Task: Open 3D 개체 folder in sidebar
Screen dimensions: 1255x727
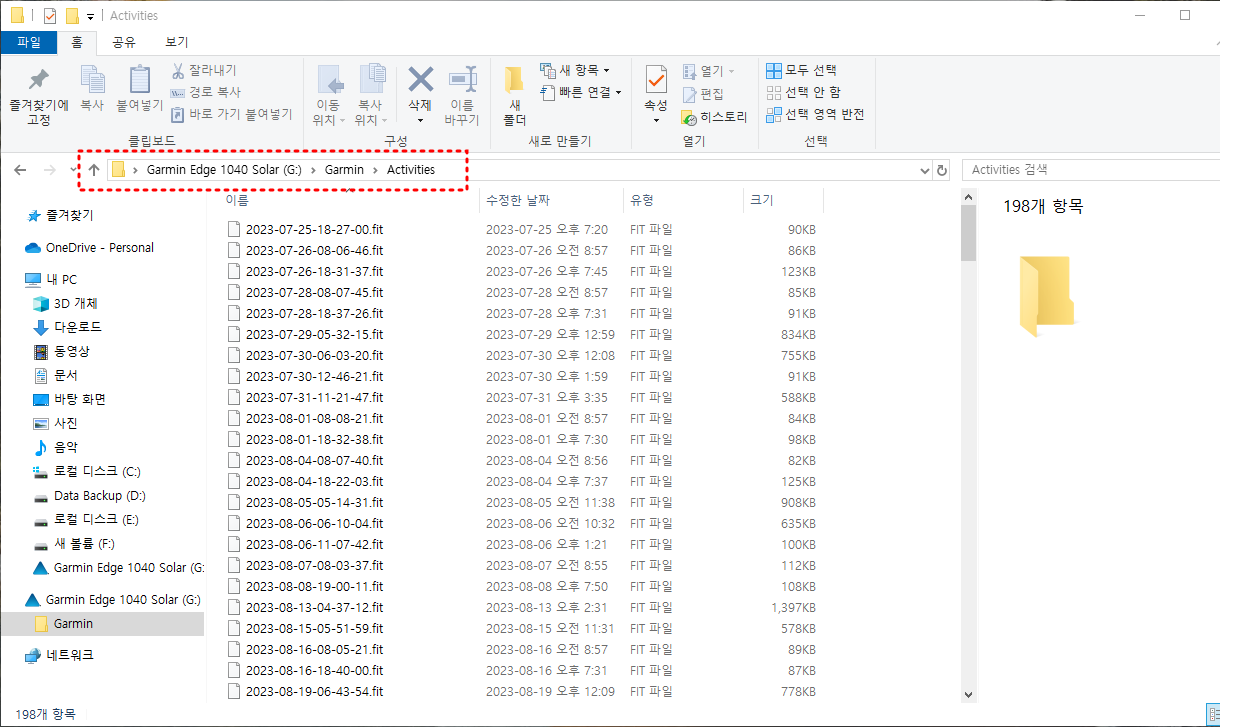Action: [x=65, y=303]
